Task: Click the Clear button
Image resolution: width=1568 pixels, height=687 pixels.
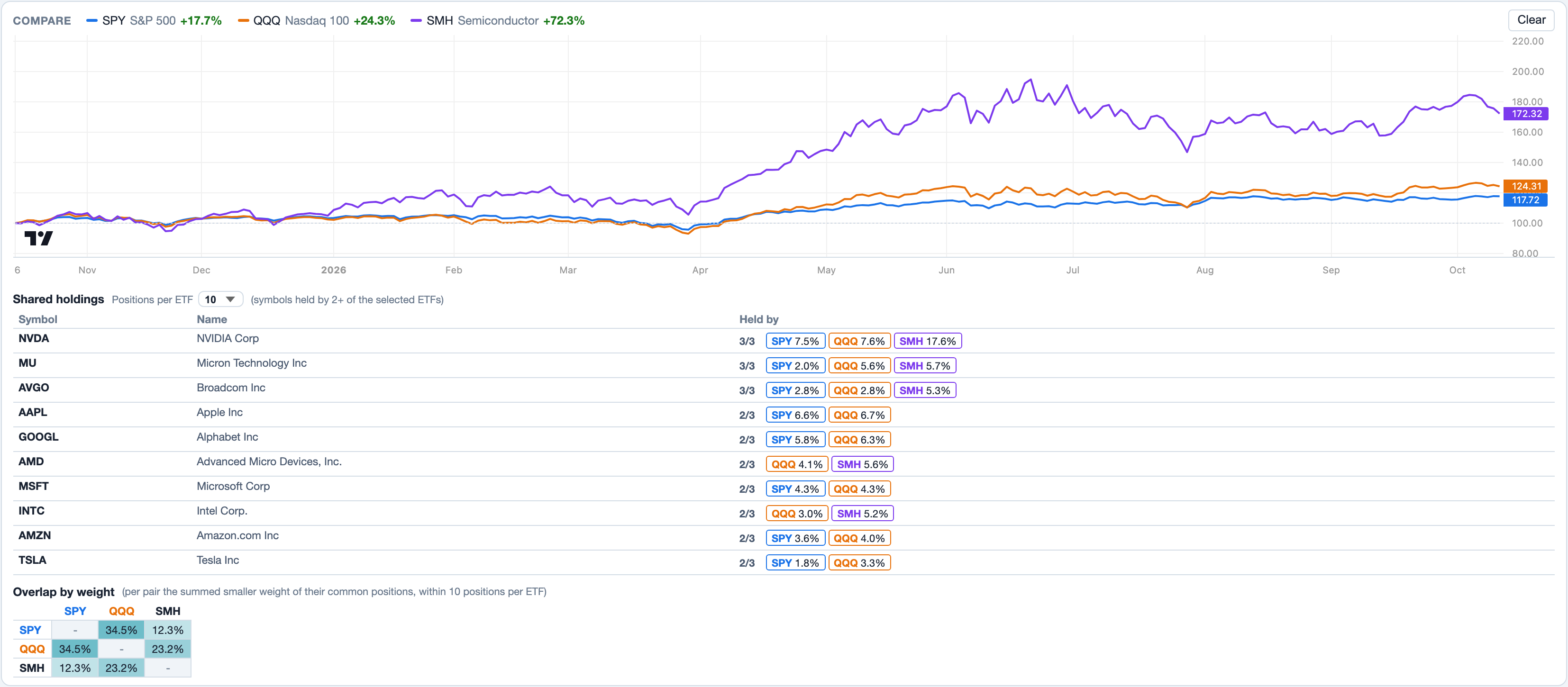Action: (1531, 19)
